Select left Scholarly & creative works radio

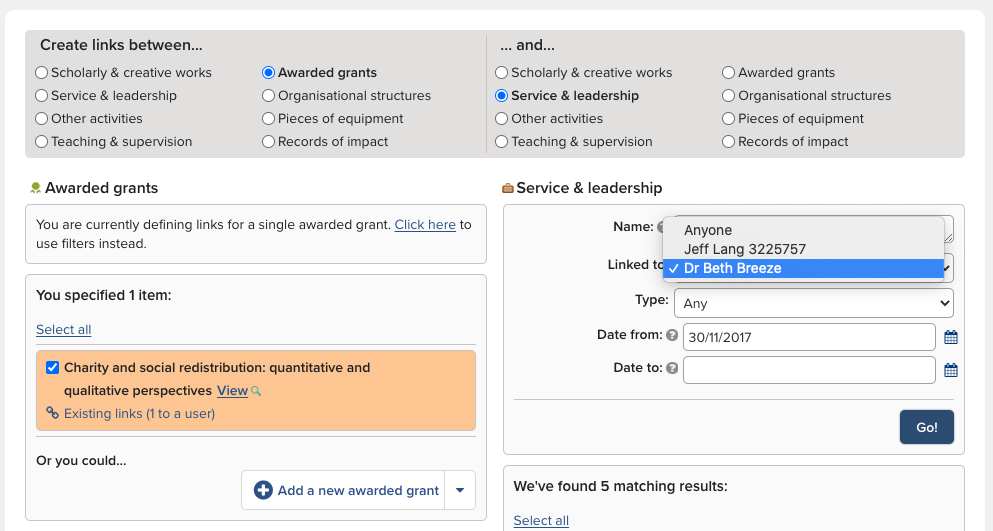(41, 73)
